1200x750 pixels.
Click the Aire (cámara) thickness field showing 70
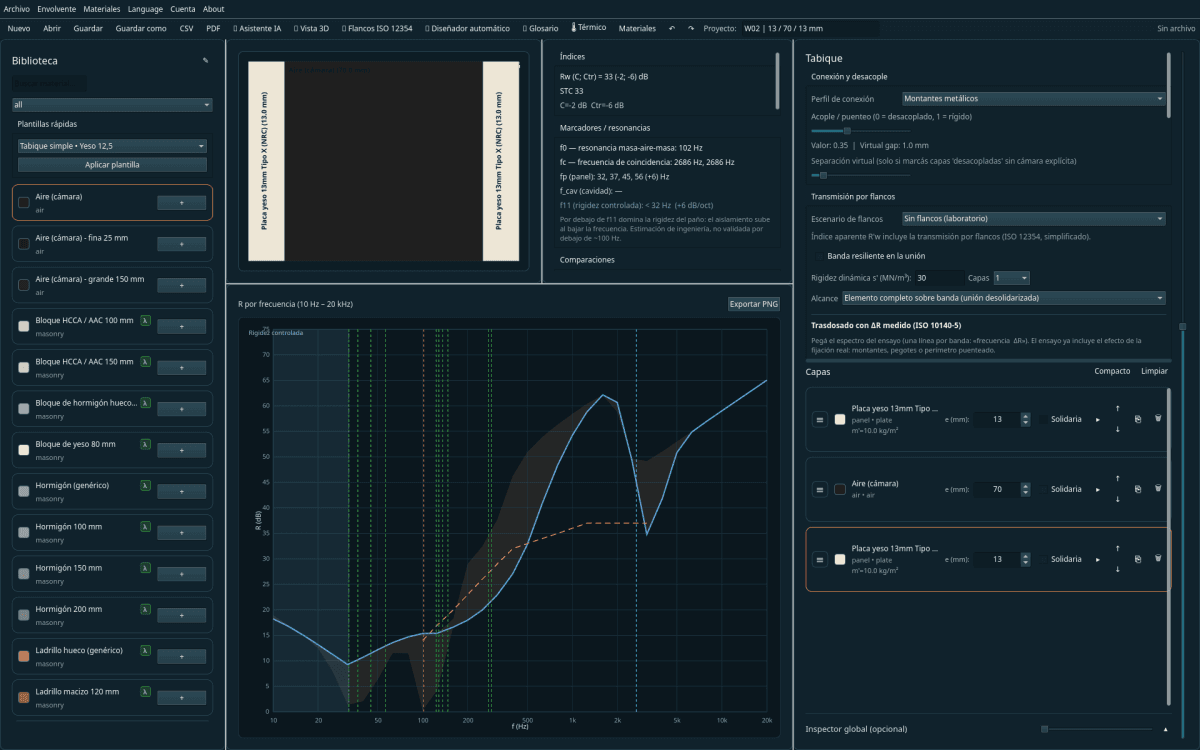(x=996, y=489)
